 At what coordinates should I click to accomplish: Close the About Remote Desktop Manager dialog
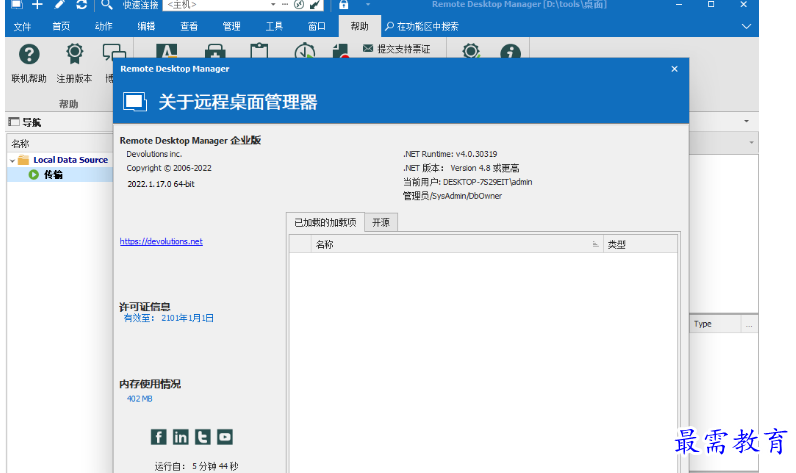[x=674, y=69]
